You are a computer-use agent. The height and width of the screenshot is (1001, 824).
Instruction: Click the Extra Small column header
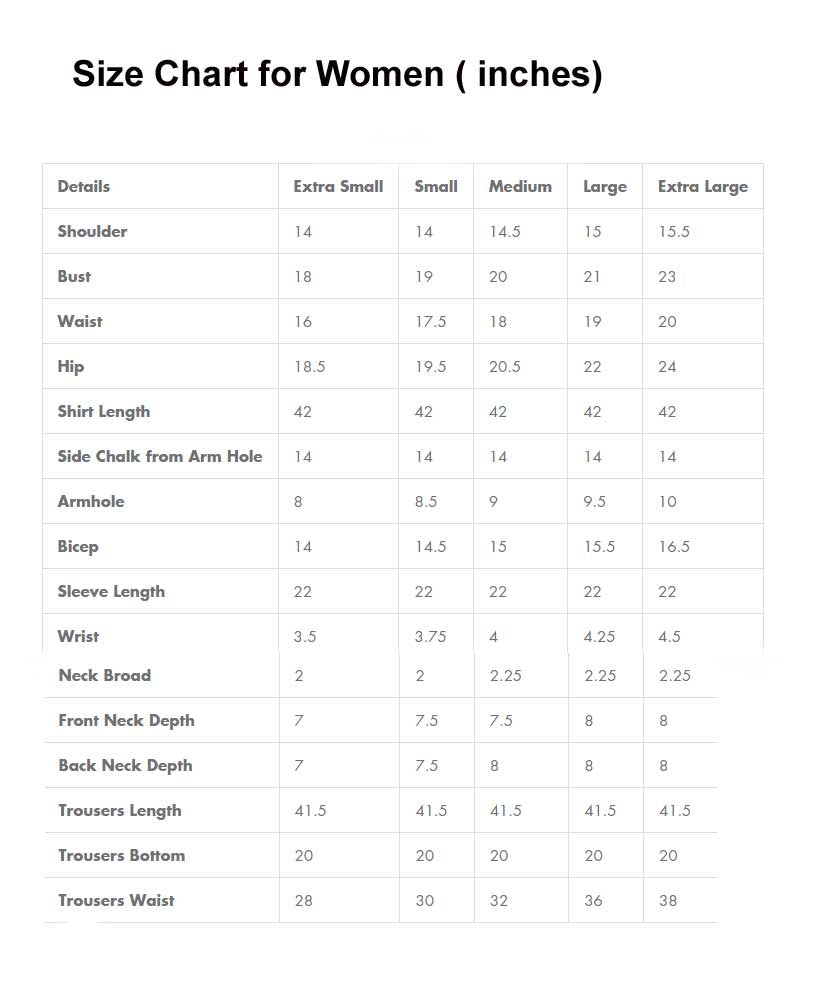coord(338,186)
